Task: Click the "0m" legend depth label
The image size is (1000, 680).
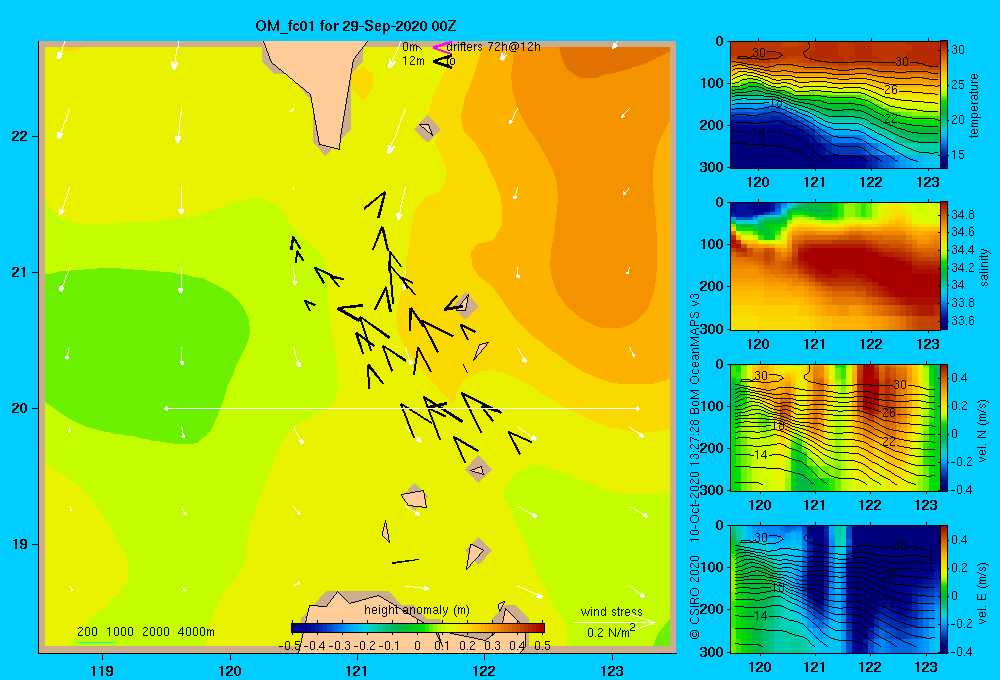Action: (409, 47)
